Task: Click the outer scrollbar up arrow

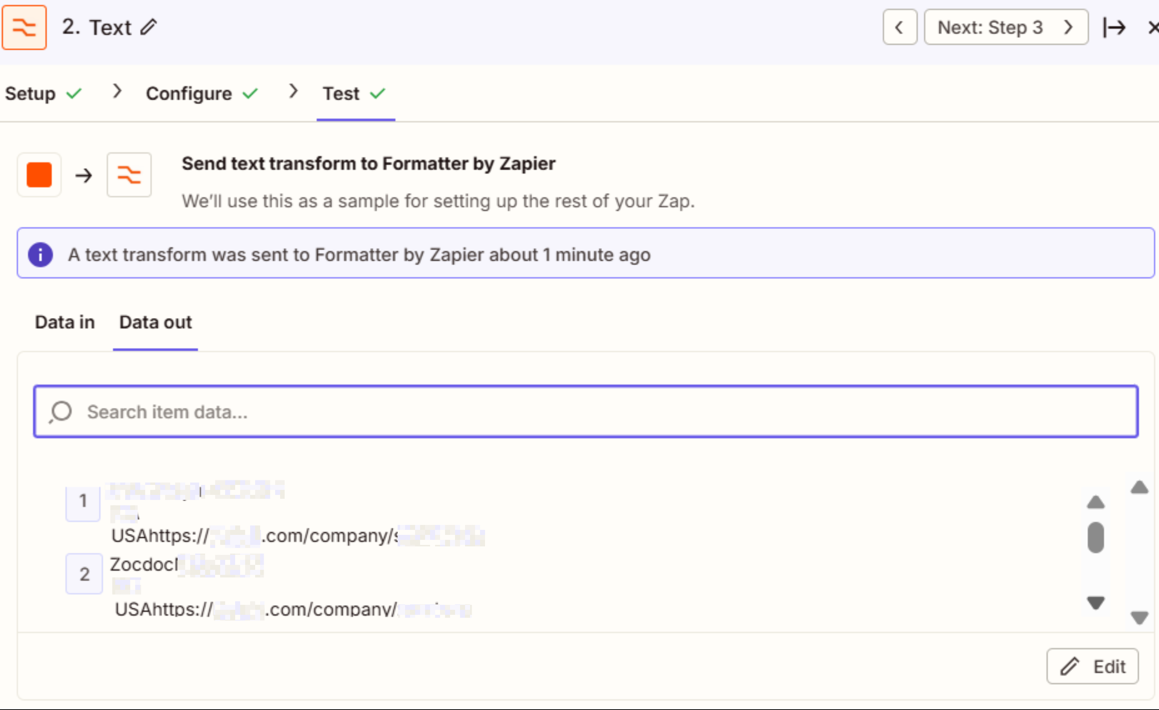Action: (1140, 487)
